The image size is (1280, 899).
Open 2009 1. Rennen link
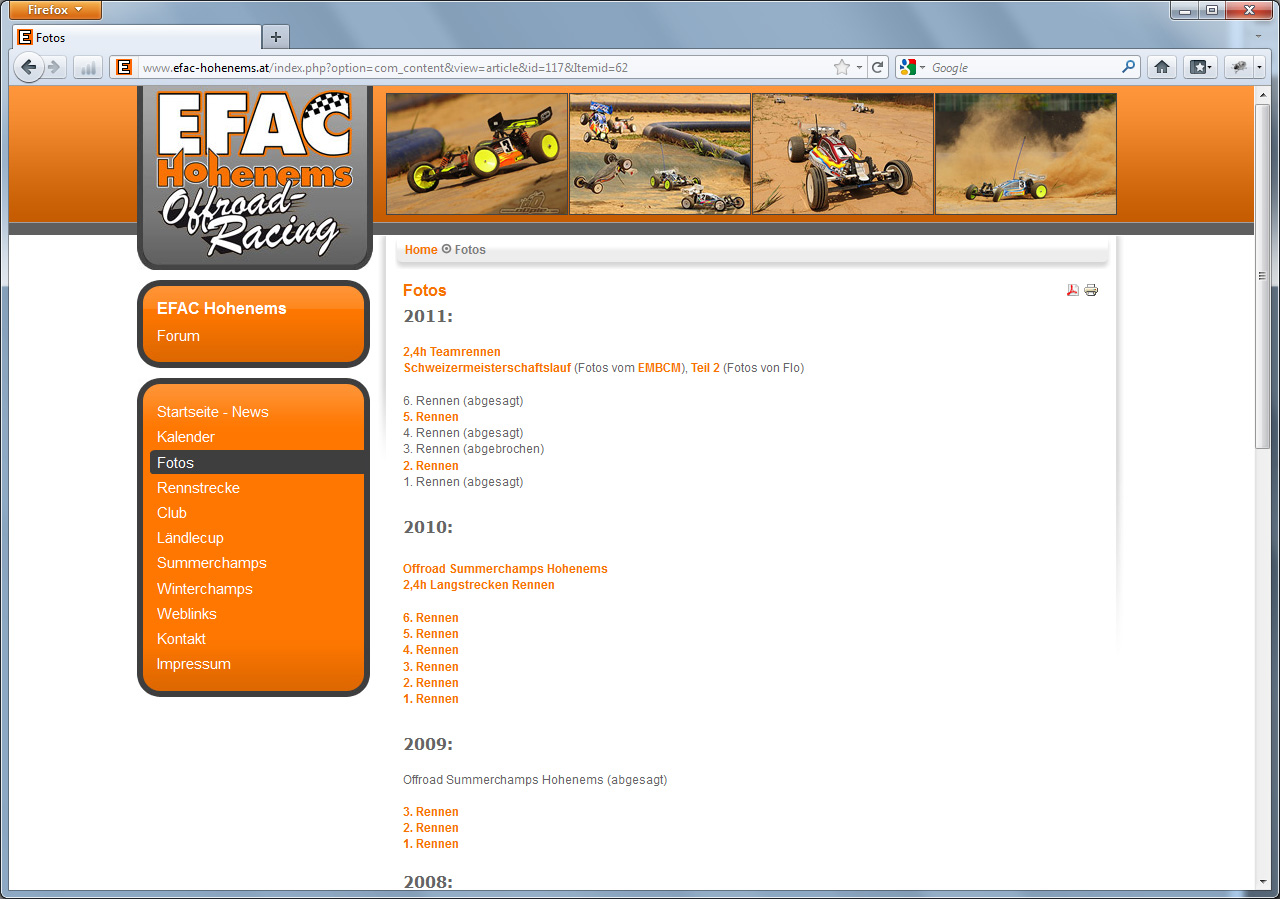pyautogui.click(x=431, y=844)
